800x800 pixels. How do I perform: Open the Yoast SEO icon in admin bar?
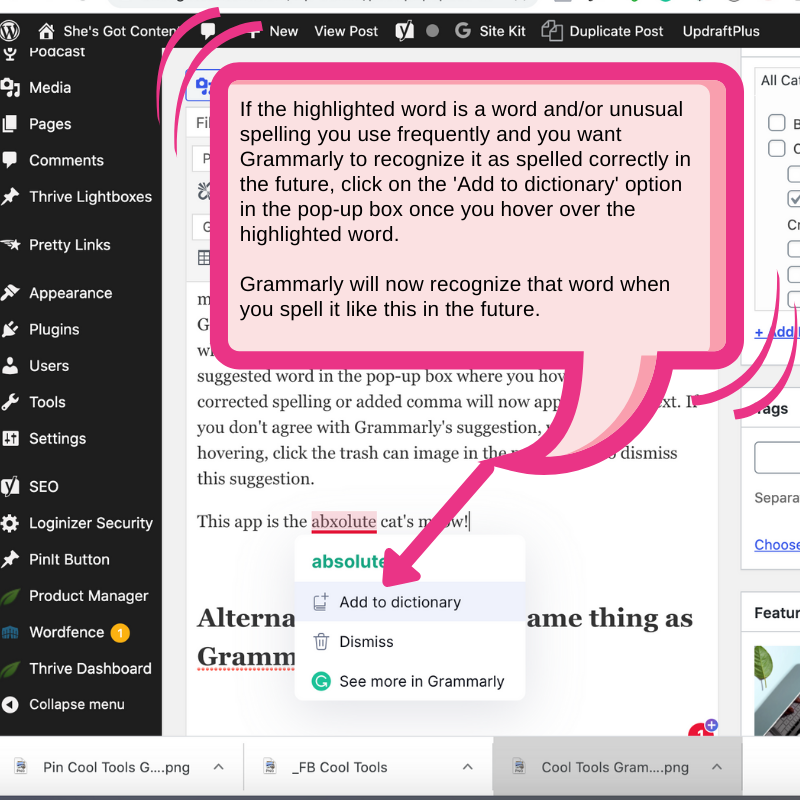pyautogui.click(x=404, y=31)
